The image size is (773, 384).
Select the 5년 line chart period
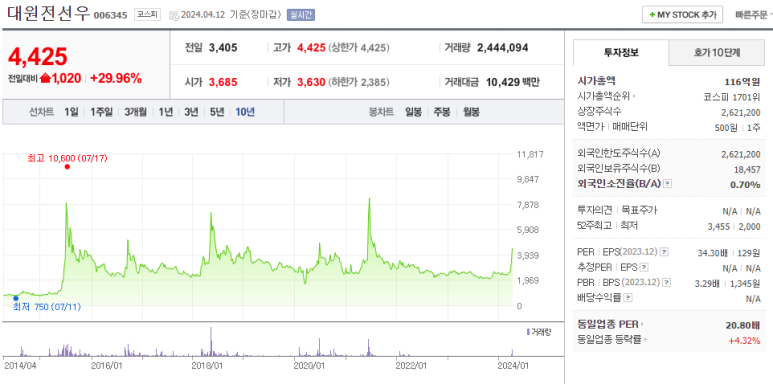pyautogui.click(x=217, y=112)
